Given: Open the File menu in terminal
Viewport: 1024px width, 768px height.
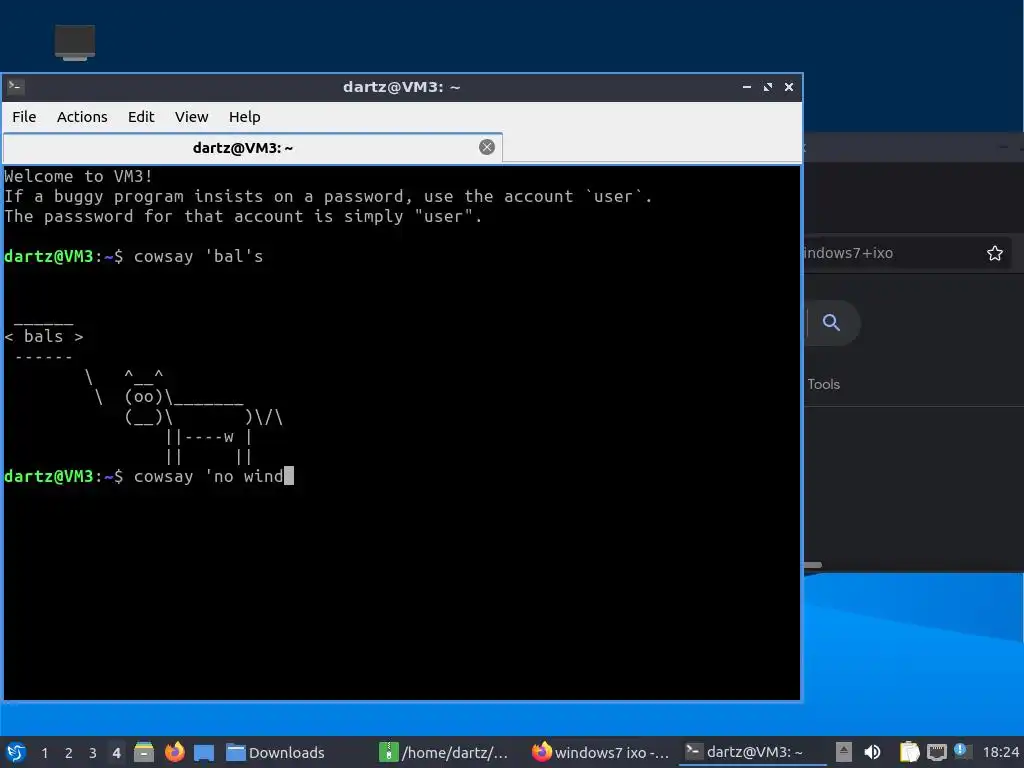Looking at the screenshot, I should pyautogui.click(x=24, y=117).
